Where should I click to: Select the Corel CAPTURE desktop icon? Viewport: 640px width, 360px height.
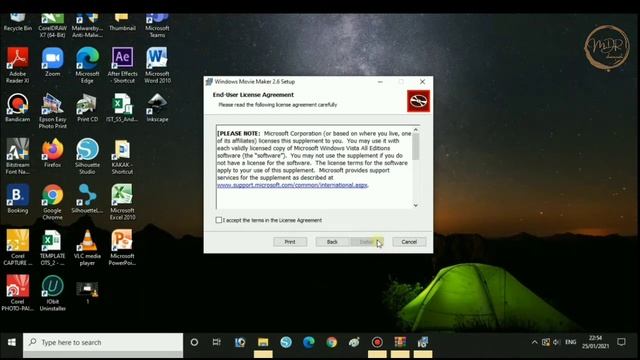click(18, 247)
